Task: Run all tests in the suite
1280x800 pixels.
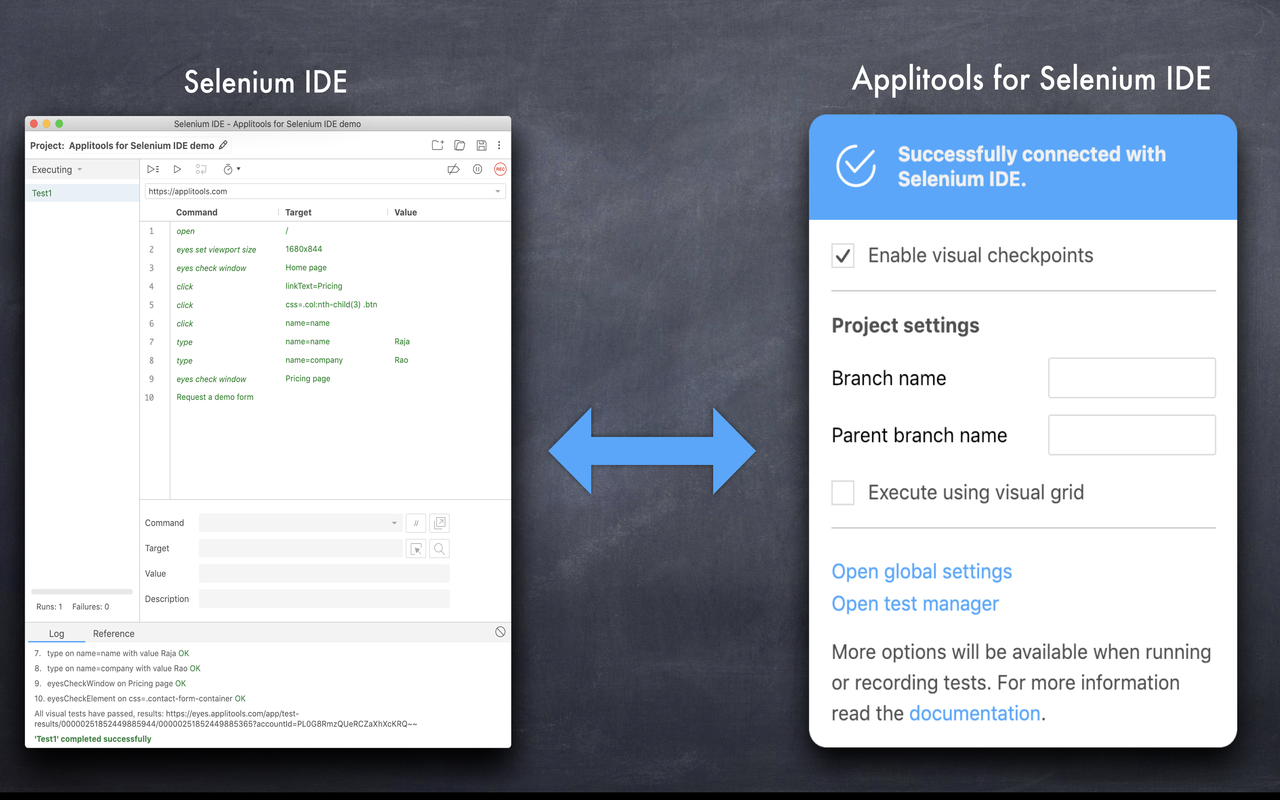Action: click(153, 170)
